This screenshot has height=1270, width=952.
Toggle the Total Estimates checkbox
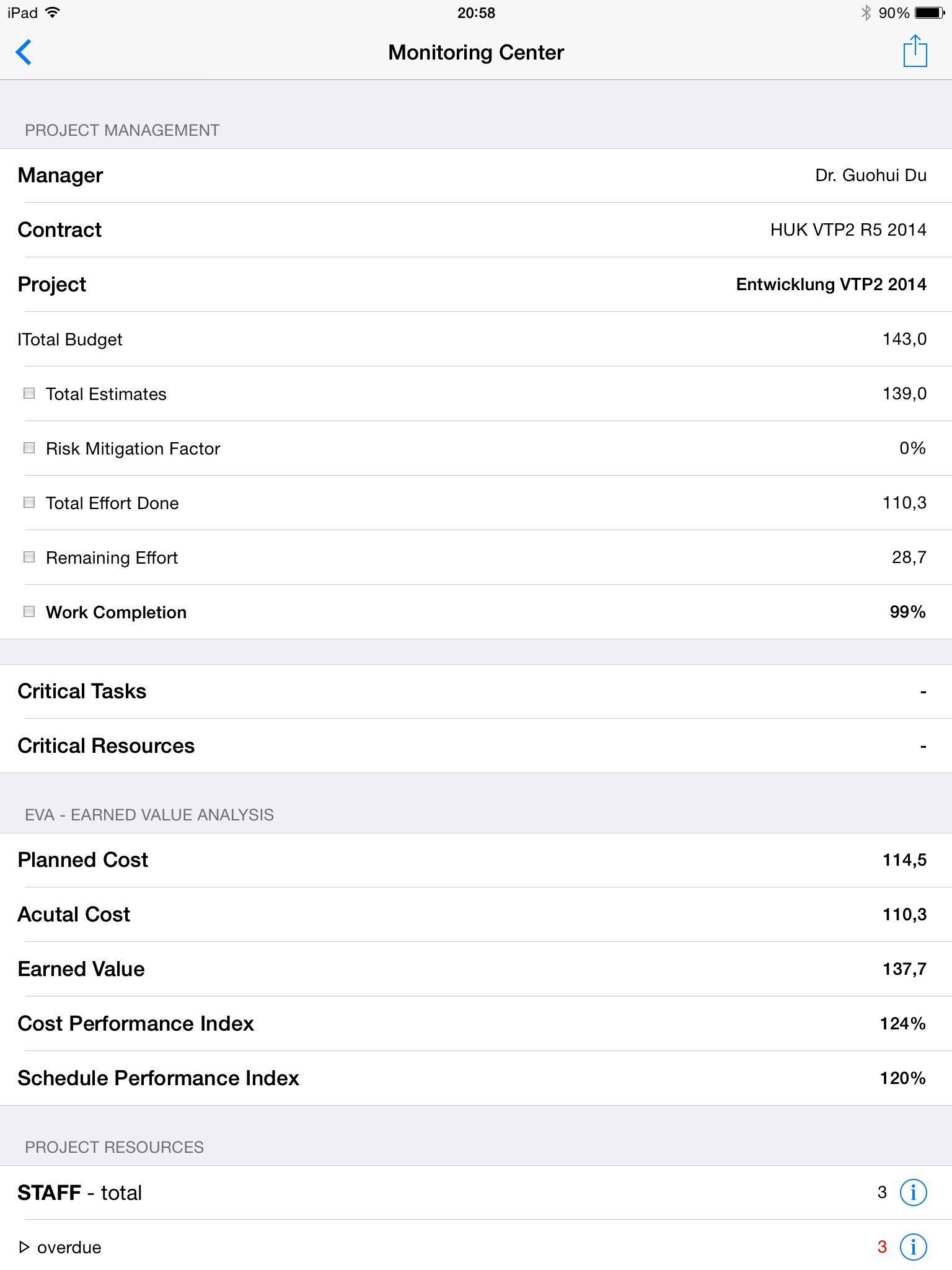point(29,393)
